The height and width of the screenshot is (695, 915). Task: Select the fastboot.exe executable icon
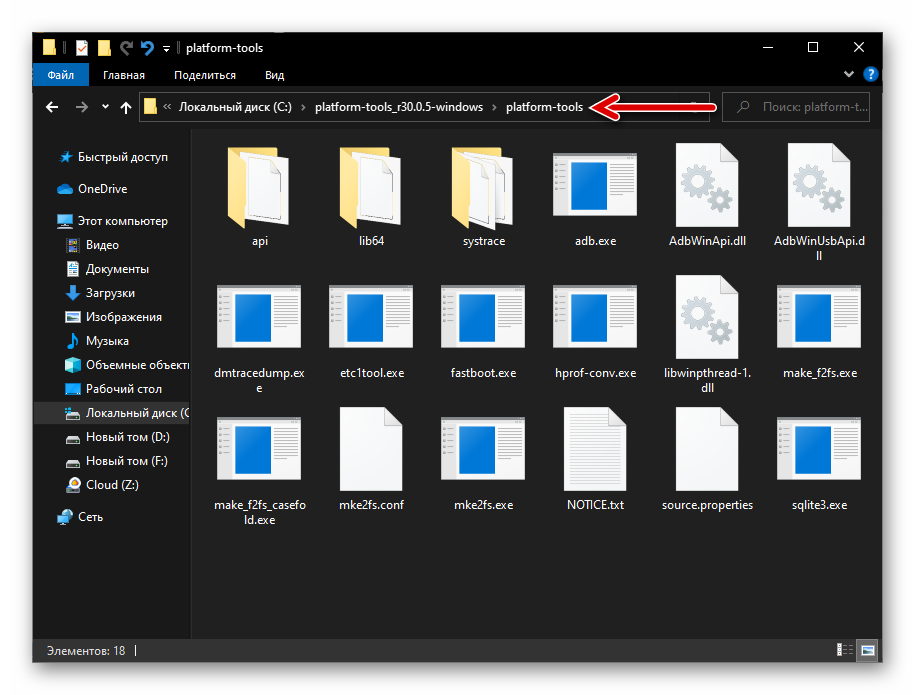tap(483, 320)
